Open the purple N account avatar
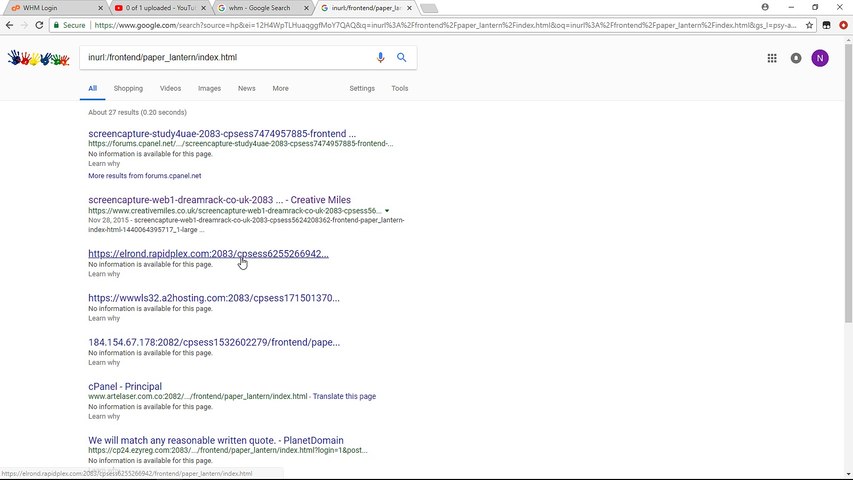The height and width of the screenshot is (480, 853). point(820,58)
